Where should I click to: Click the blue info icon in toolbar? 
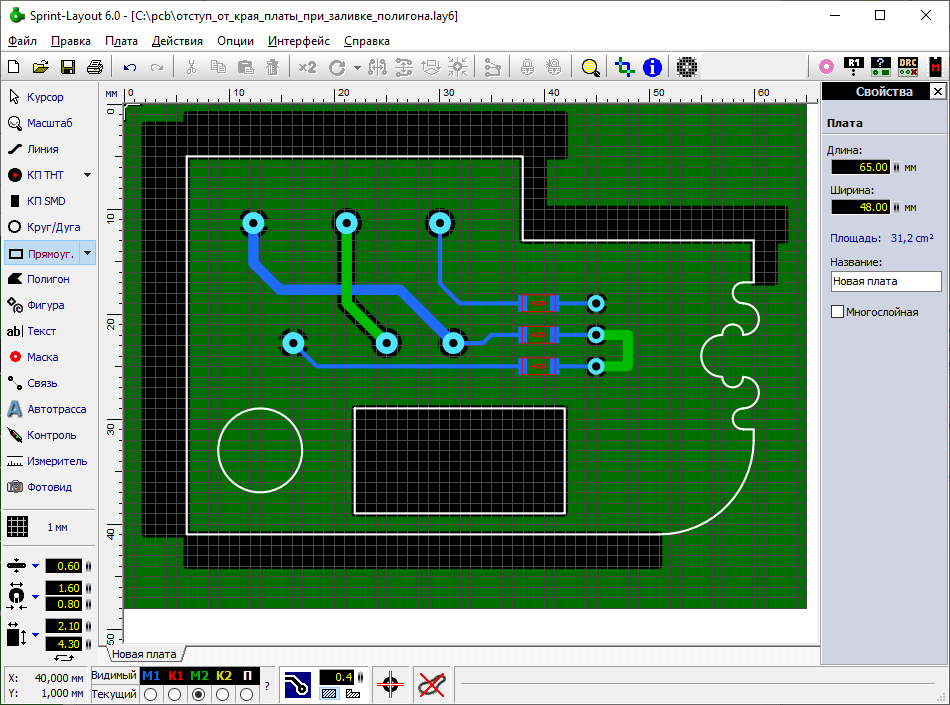pyautogui.click(x=652, y=67)
